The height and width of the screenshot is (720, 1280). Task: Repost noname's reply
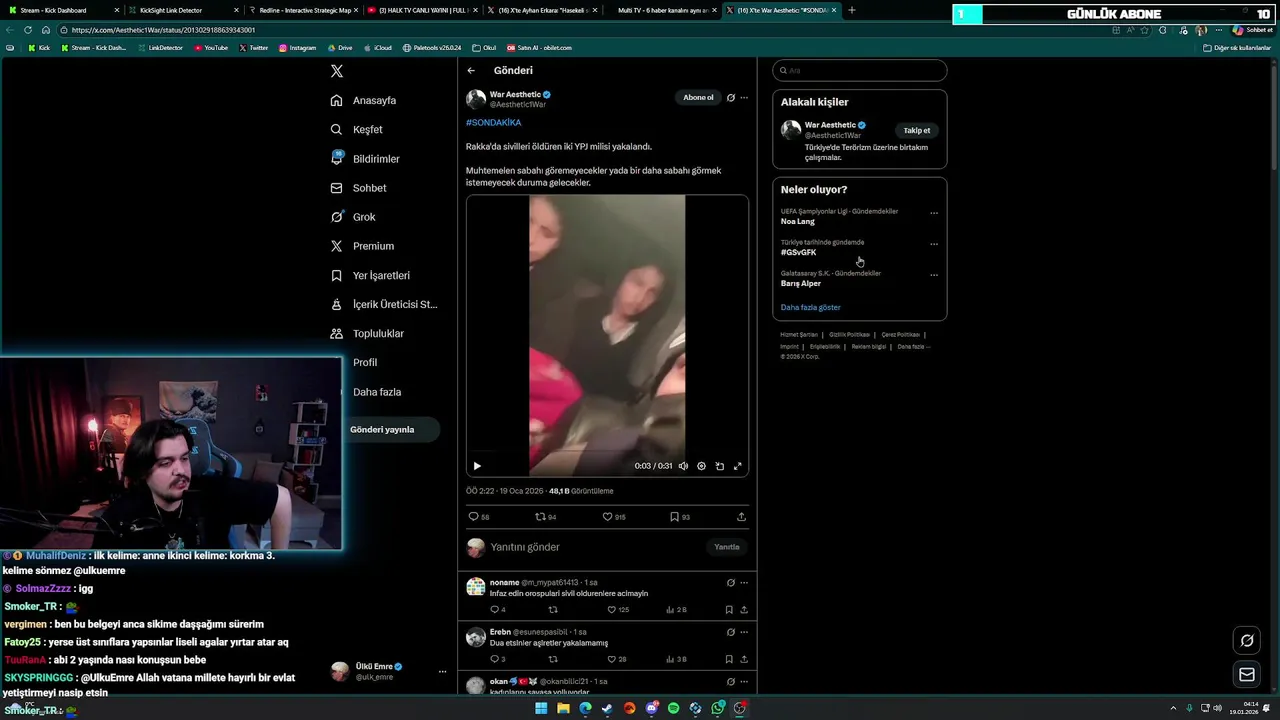pyautogui.click(x=553, y=610)
